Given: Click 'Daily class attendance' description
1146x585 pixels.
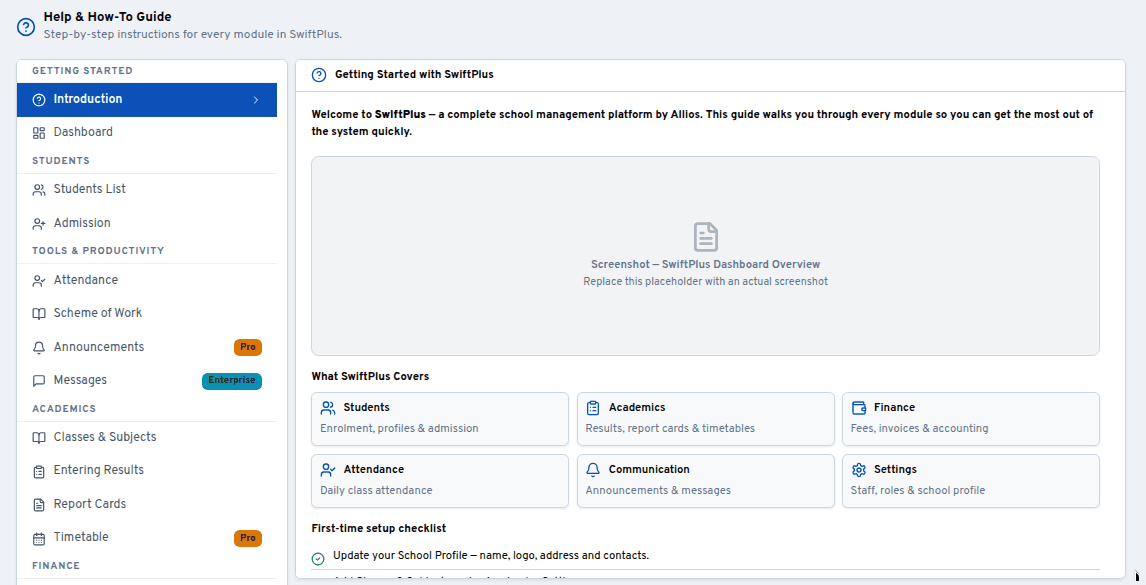Looking at the screenshot, I should [x=376, y=491].
